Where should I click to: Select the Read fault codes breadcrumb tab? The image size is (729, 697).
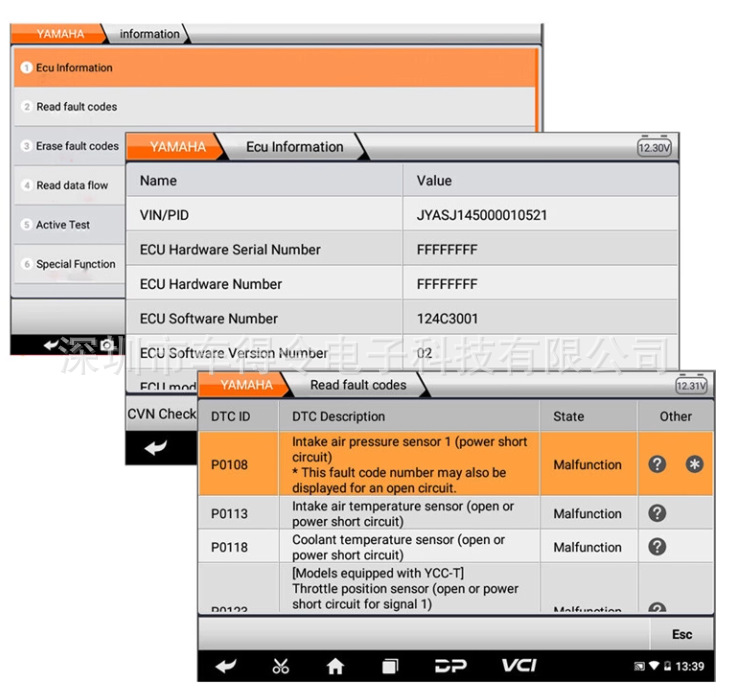pyautogui.click(x=358, y=385)
